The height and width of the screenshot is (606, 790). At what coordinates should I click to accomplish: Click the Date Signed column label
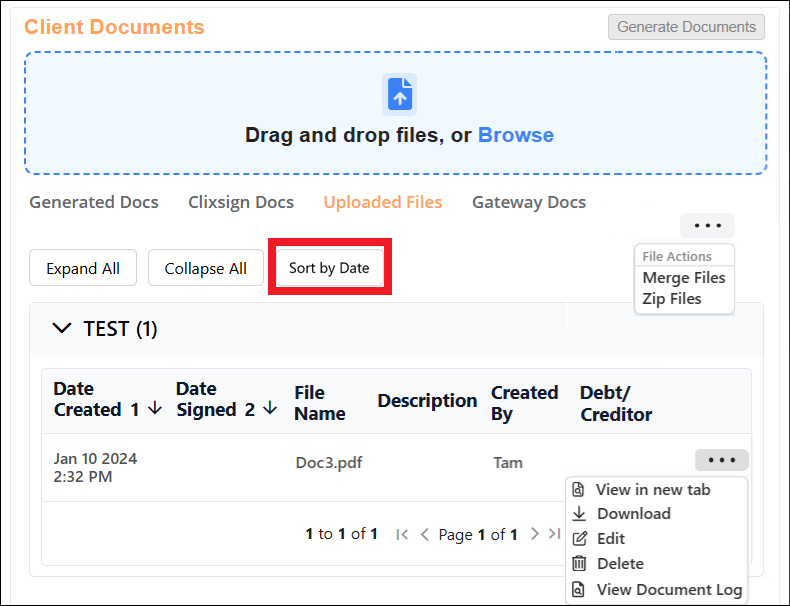point(206,399)
